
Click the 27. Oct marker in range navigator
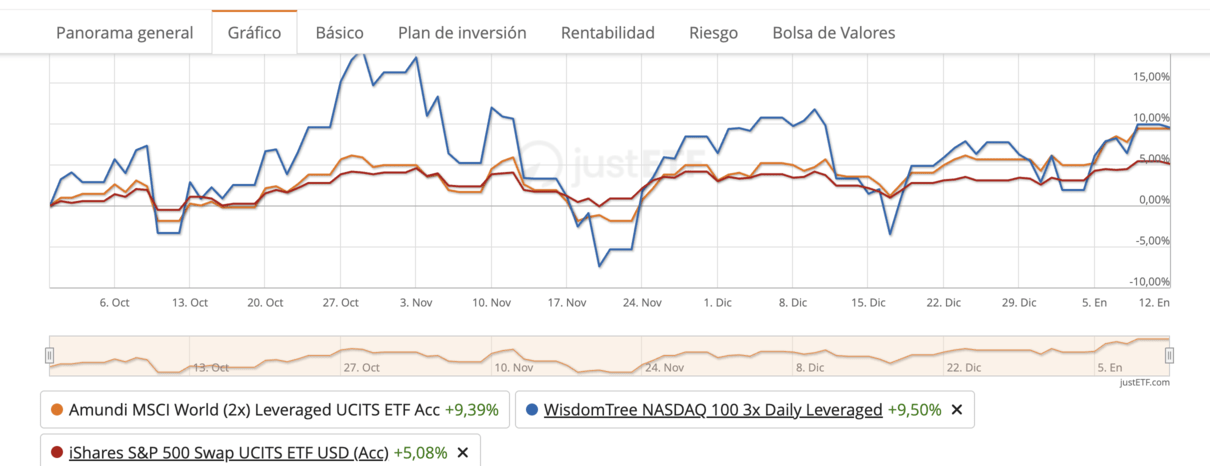click(361, 367)
